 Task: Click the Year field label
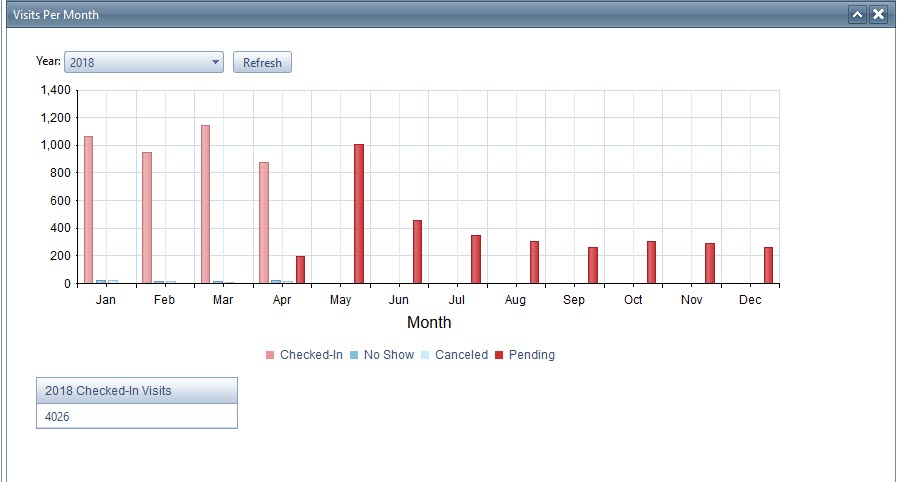[48, 61]
